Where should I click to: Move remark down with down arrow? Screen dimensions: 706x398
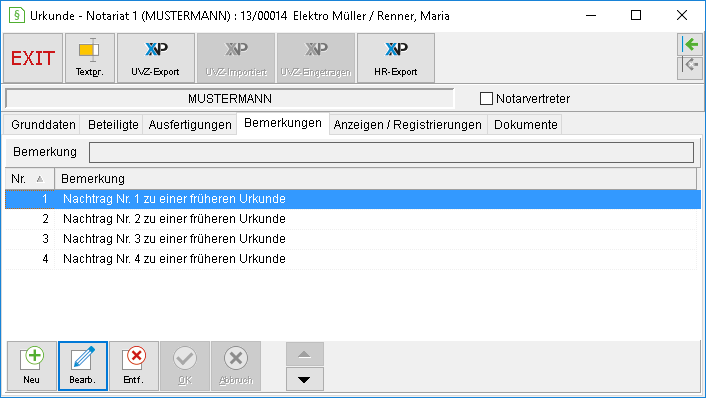pyautogui.click(x=305, y=379)
